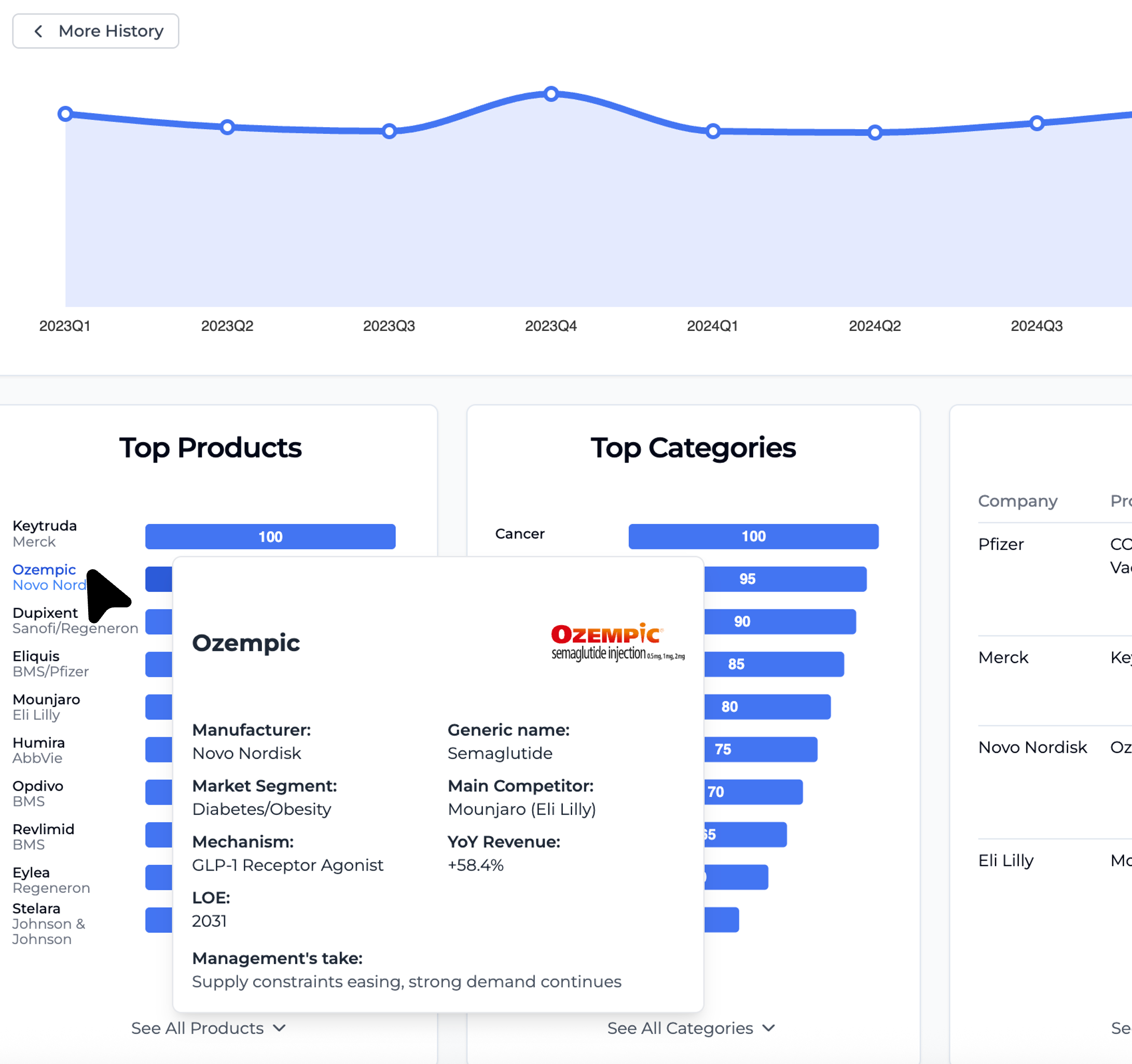Click the Ozempic logo in the popup
This screenshot has width=1132, height=1064.
[x=618, y=642]
